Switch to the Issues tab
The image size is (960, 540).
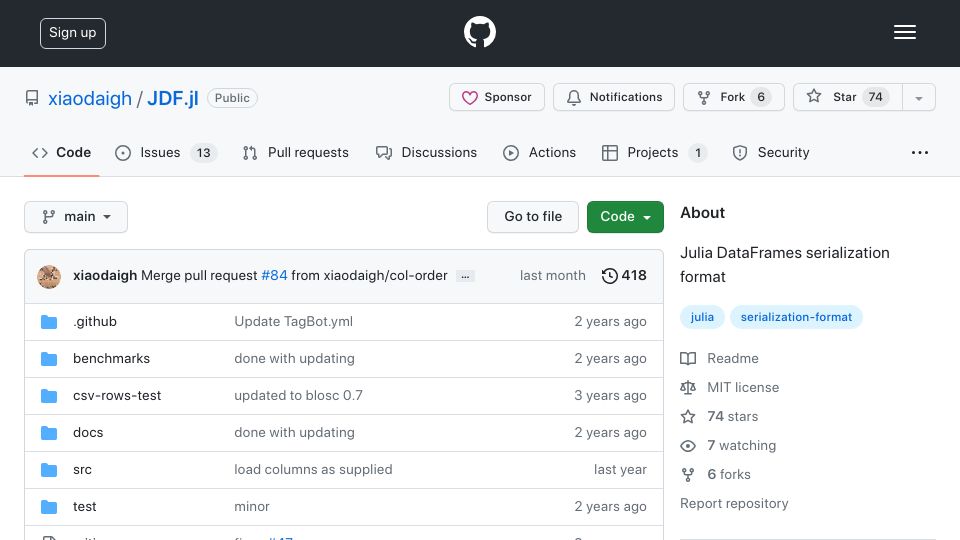pos(165,152)
